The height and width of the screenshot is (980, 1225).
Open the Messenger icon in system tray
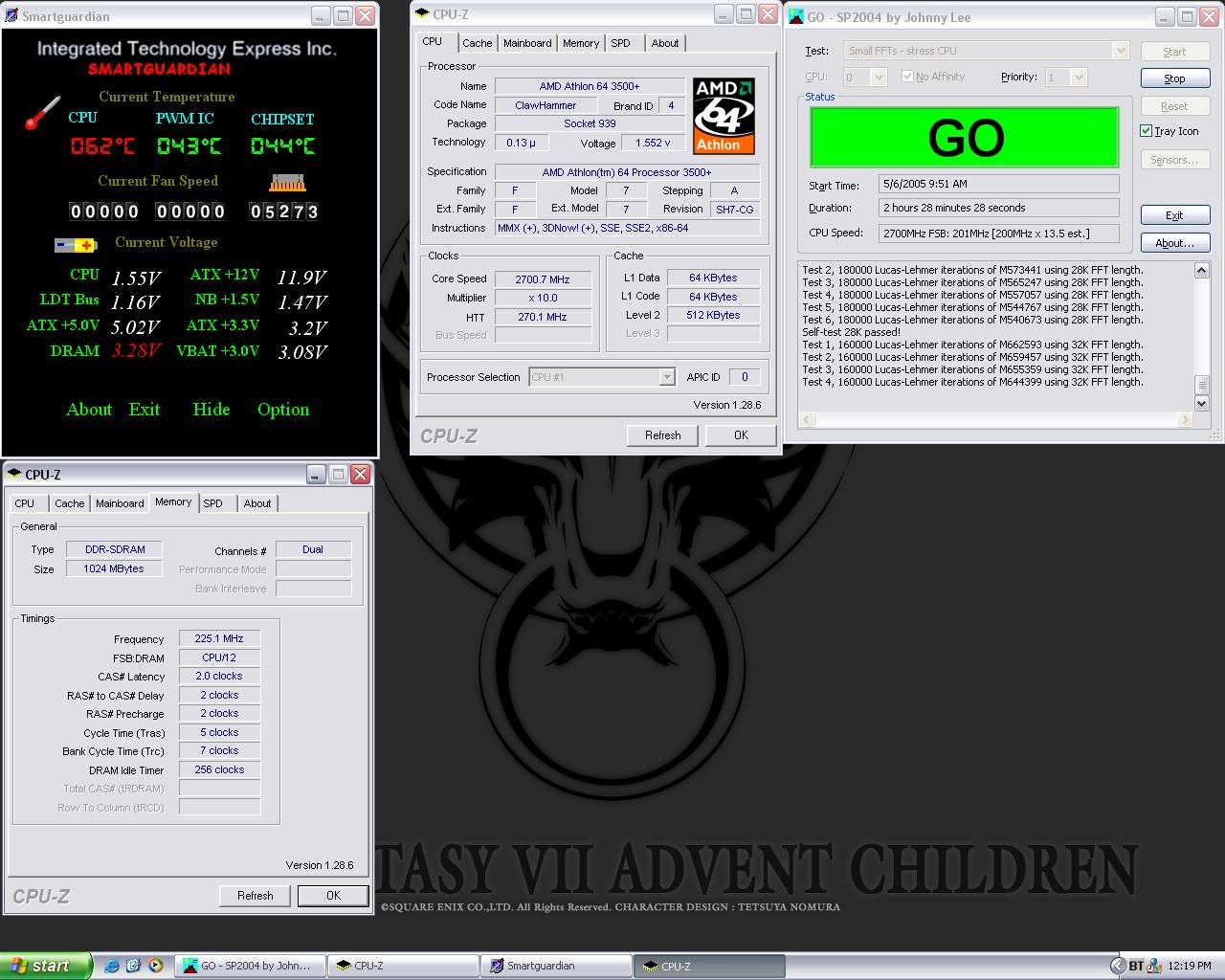pos(1154,966)
